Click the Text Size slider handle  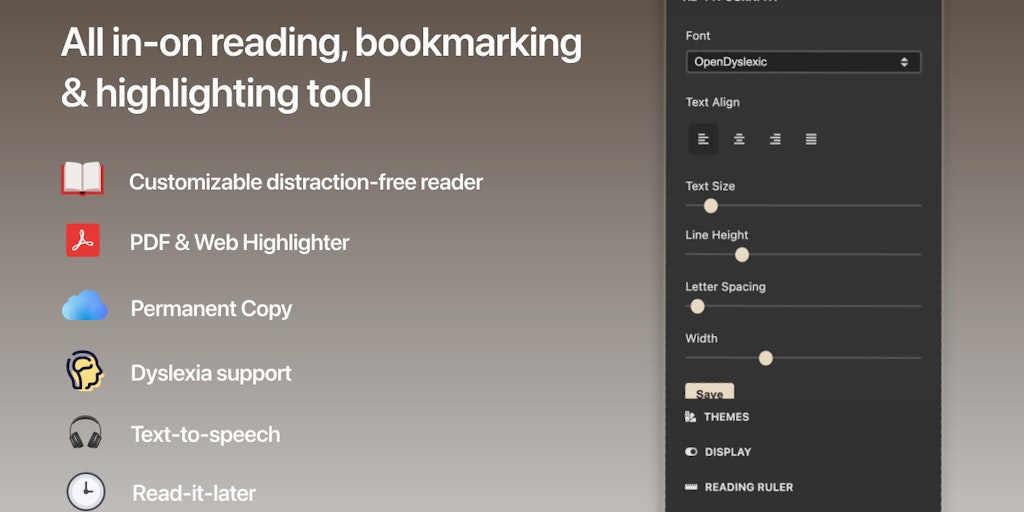pos(711,206)
